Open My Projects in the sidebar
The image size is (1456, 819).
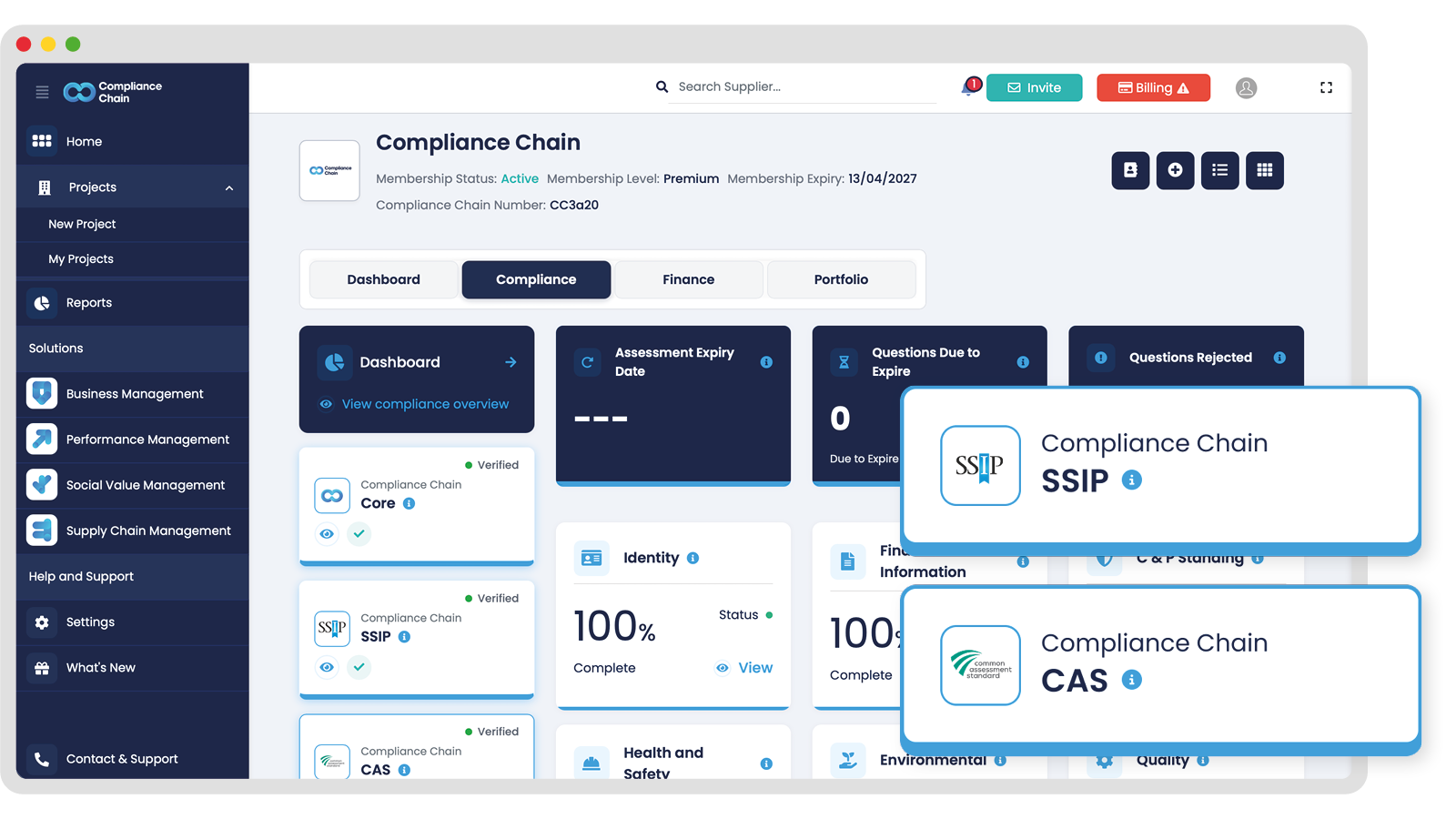coord(81,259)
